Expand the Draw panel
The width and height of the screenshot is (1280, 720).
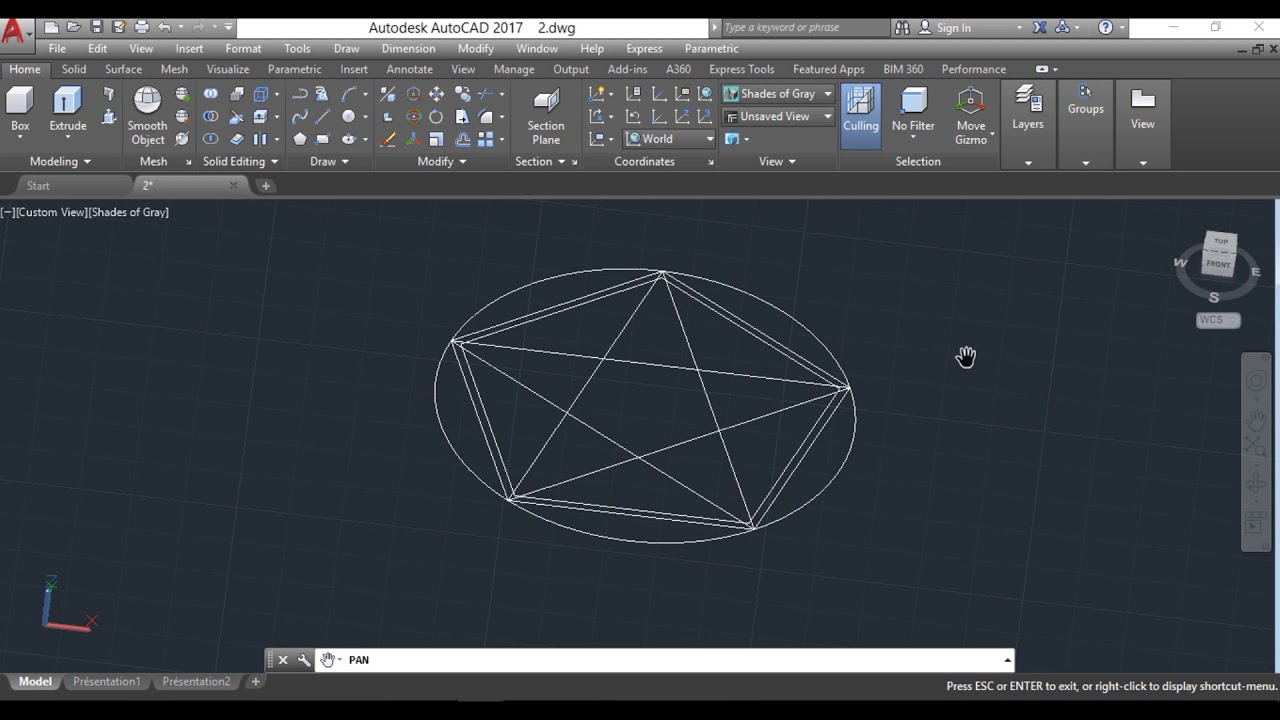[x=329, y=161]
